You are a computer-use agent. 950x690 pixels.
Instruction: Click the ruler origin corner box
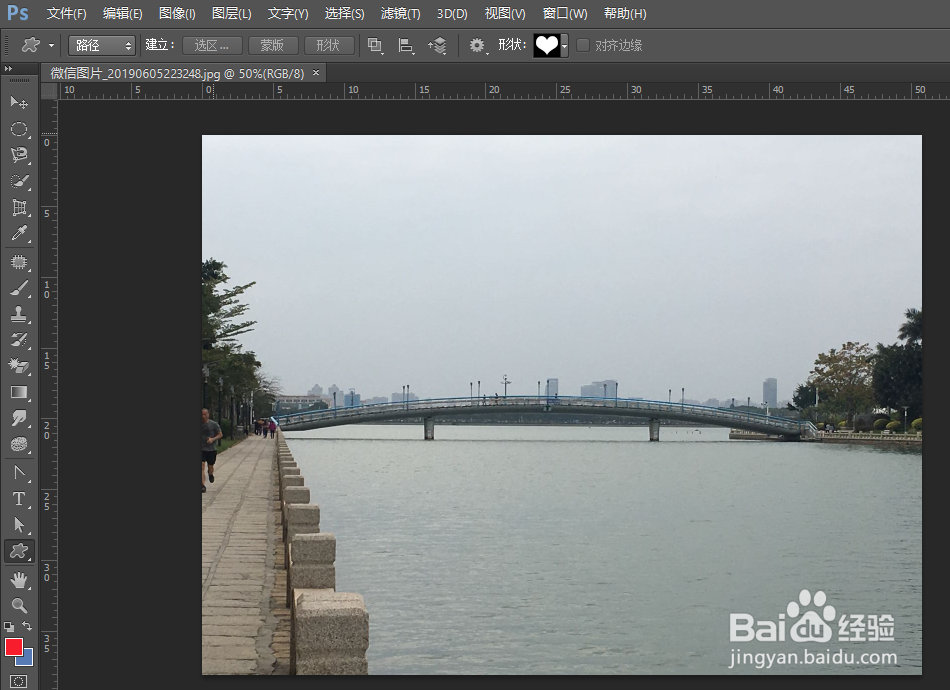49,91
